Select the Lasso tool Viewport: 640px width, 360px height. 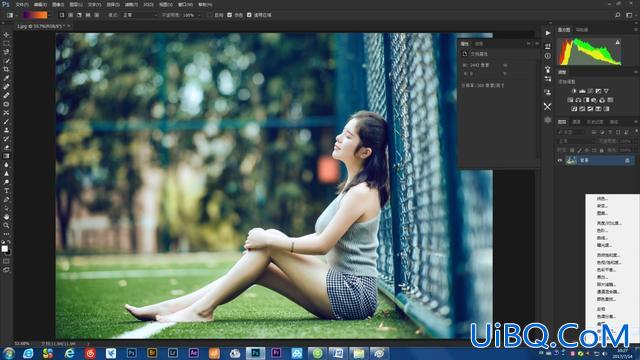click(6, 52)
